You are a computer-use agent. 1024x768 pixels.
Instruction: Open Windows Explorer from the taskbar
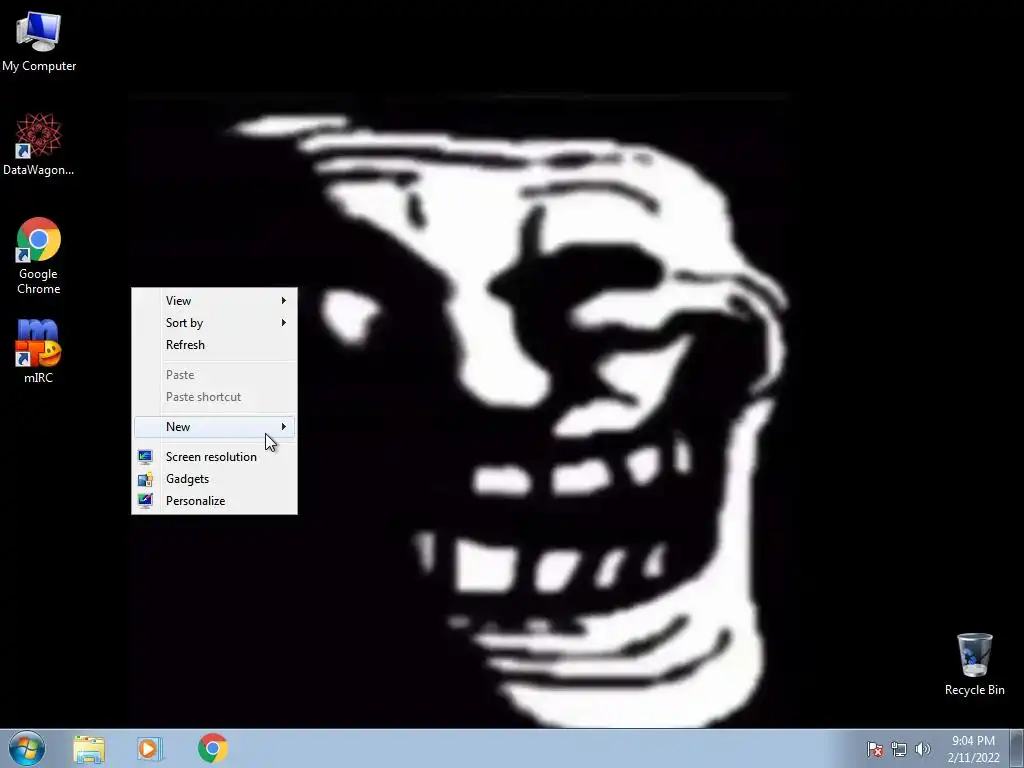(89, 749)
